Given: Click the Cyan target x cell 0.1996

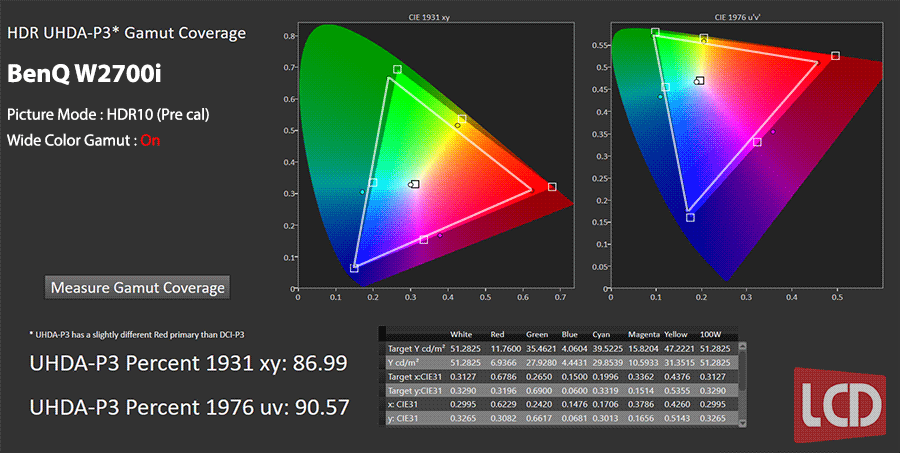Looking at the screenshot, I should [606, 377].
